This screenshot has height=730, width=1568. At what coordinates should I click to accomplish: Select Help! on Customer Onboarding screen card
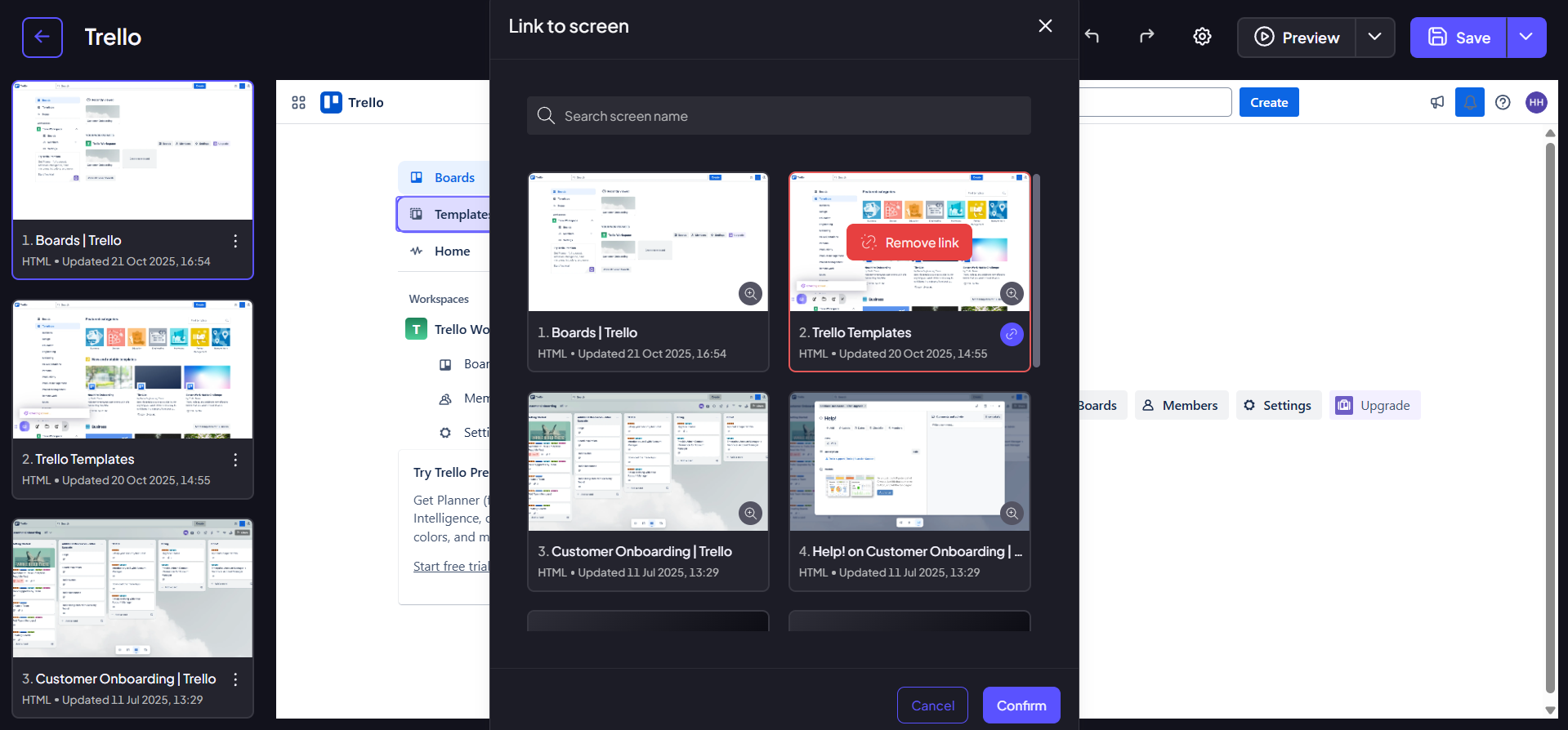point(909,492)
